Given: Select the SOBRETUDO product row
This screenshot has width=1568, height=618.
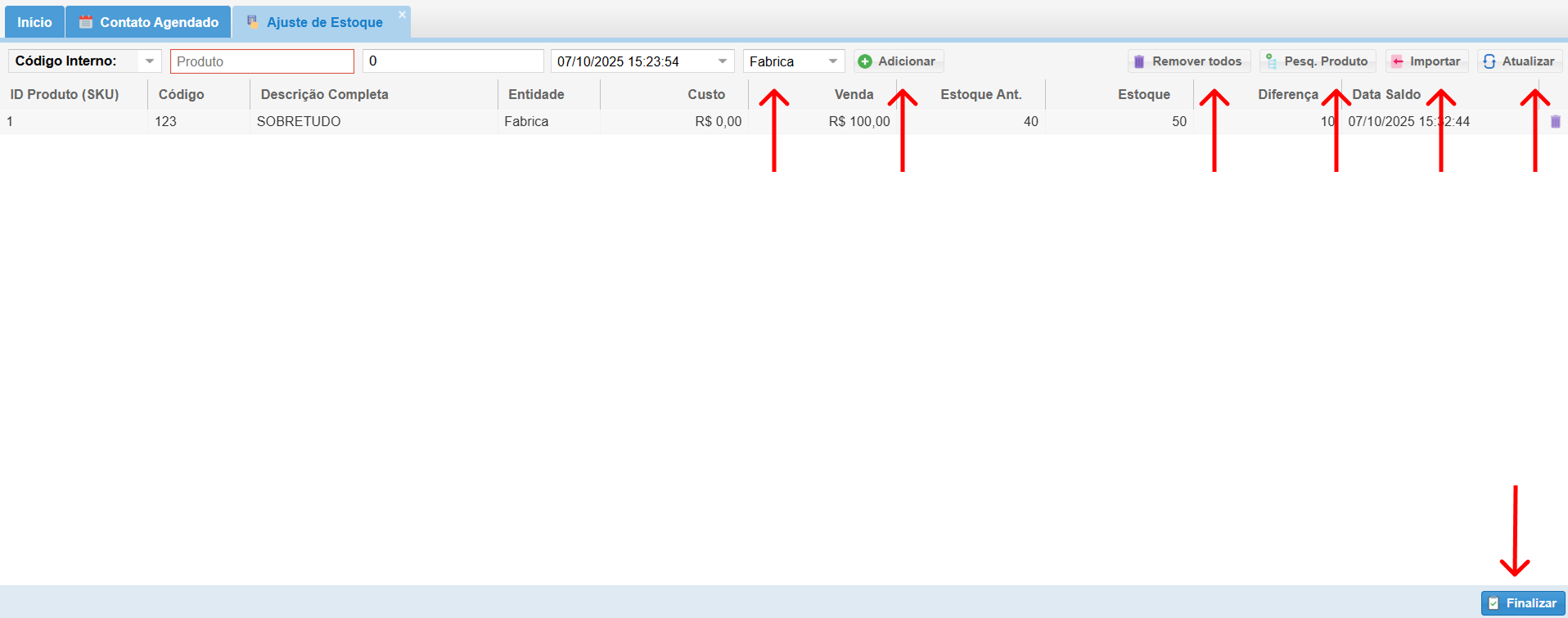Looking at the screenshot, I should click(298, 121).
